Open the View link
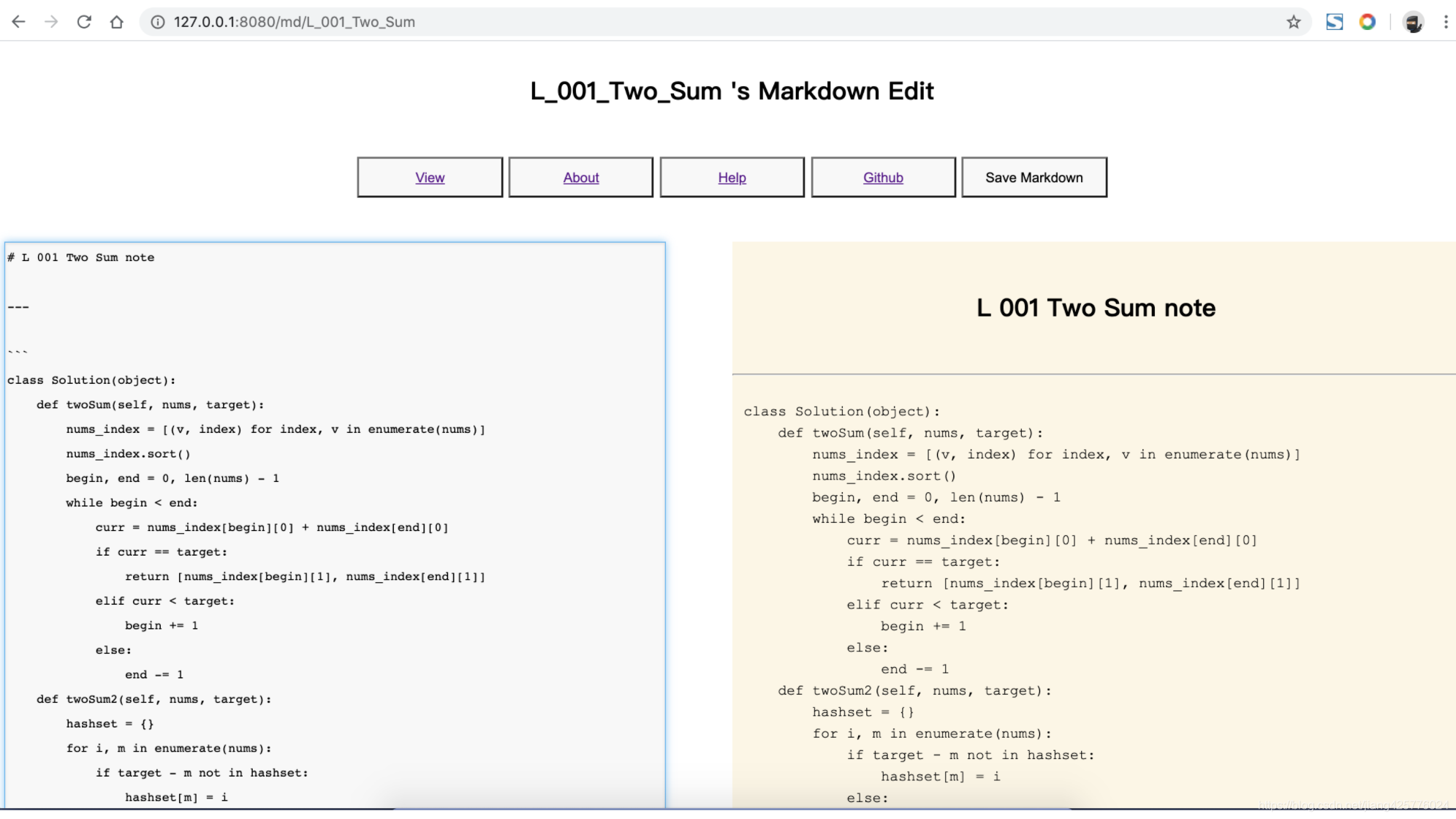 (430, 178)
